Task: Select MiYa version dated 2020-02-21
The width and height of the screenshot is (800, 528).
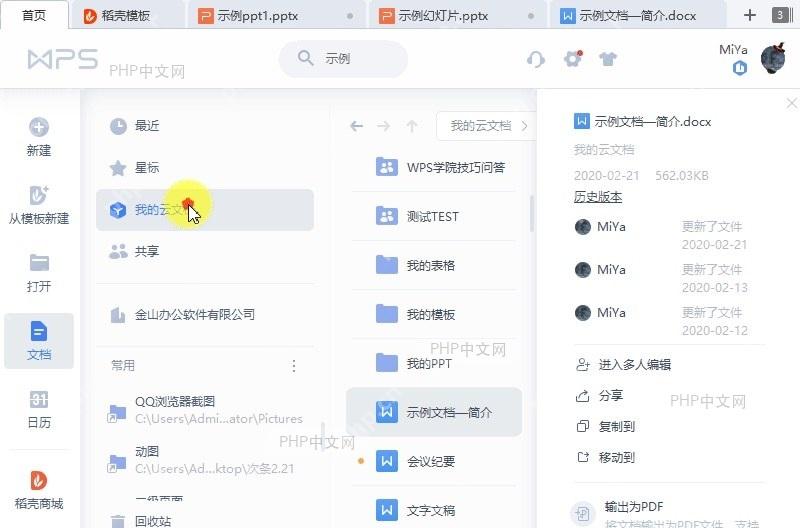Action: click(x=661, y=235)
